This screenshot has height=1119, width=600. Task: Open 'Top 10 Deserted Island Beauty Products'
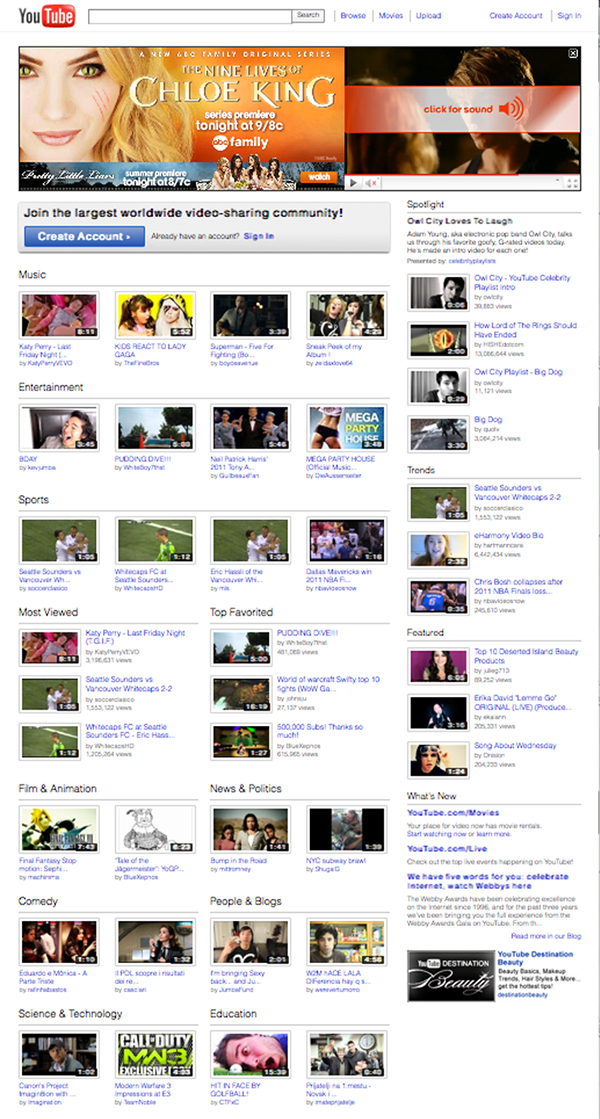(x=527, y=657)
